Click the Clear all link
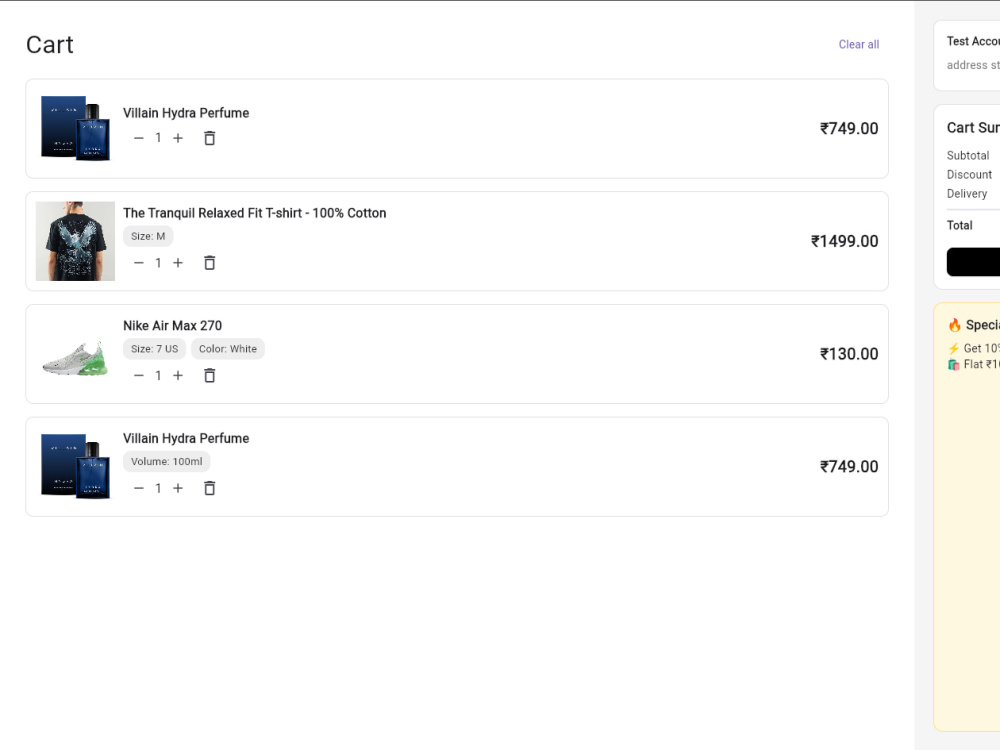The image size is (1000, 750). click(x=858, y=45)
